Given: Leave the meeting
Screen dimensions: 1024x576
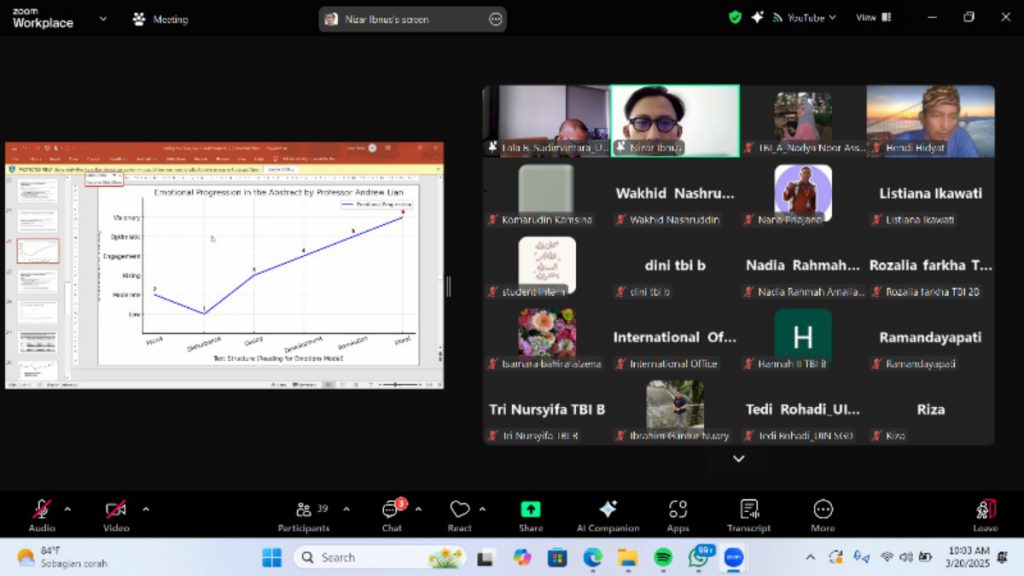Looking at the screenshot, I should point(985,515).
